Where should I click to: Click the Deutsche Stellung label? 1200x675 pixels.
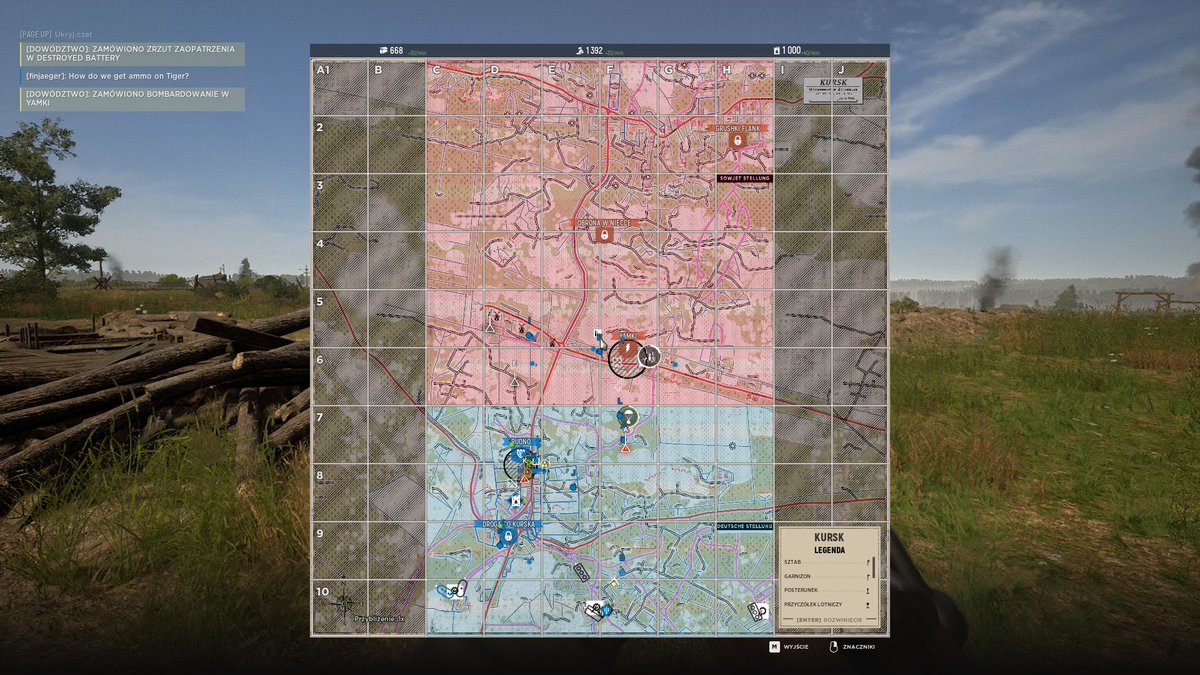(745, 526)
